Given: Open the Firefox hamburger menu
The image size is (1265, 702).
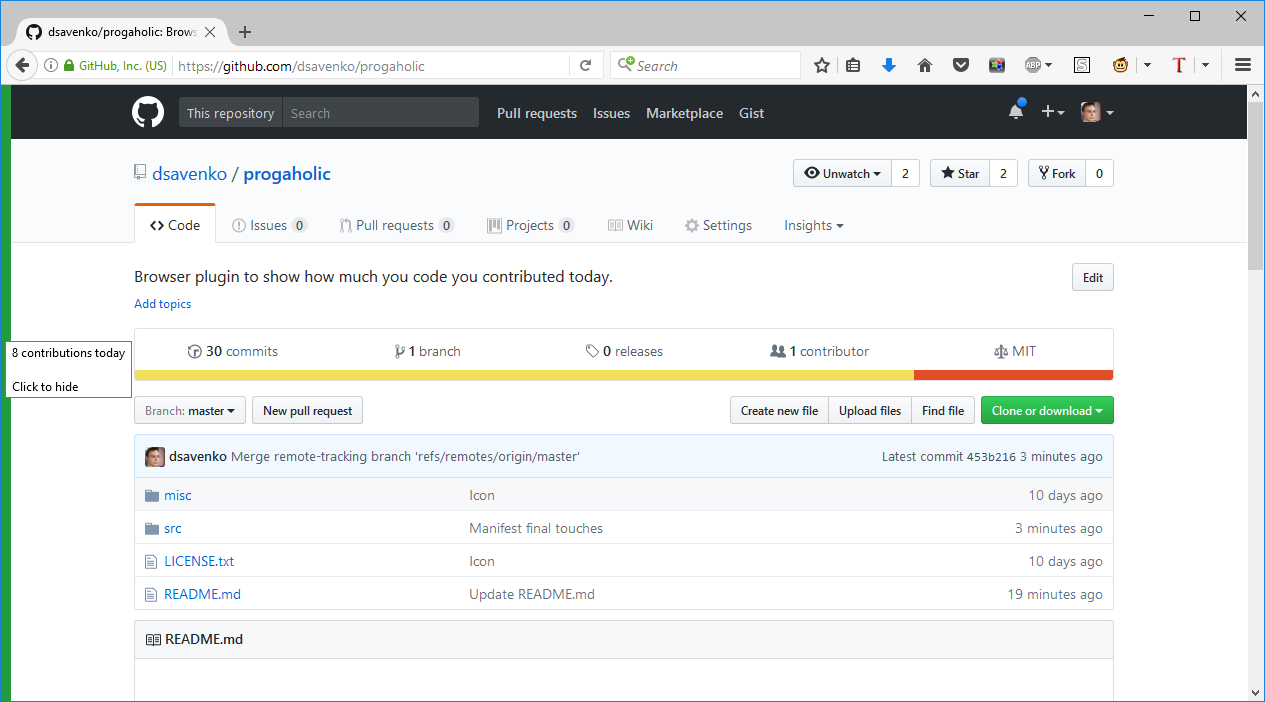Looking at the screenshot, I should click(1243, 65).
